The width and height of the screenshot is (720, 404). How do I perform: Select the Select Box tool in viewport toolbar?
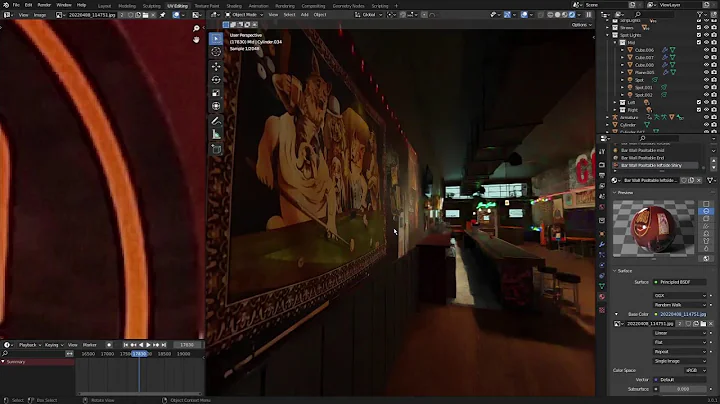coord(216,39)
